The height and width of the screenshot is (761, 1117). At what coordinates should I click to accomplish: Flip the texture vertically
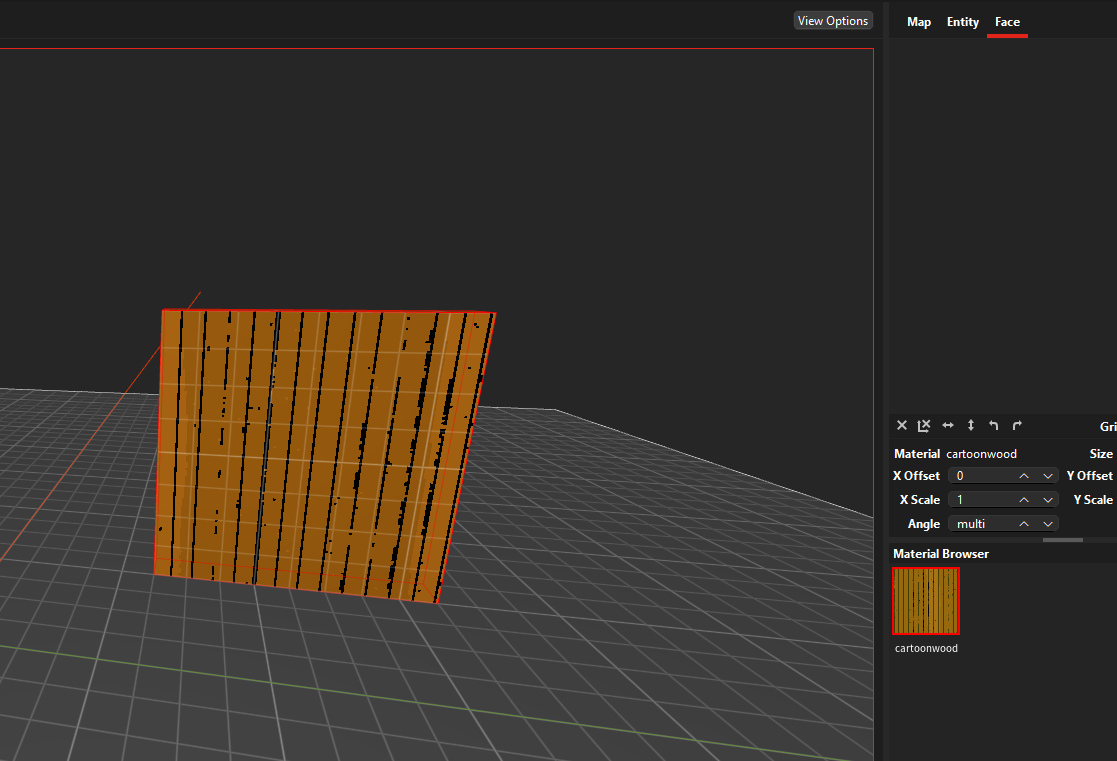[971, 426]
